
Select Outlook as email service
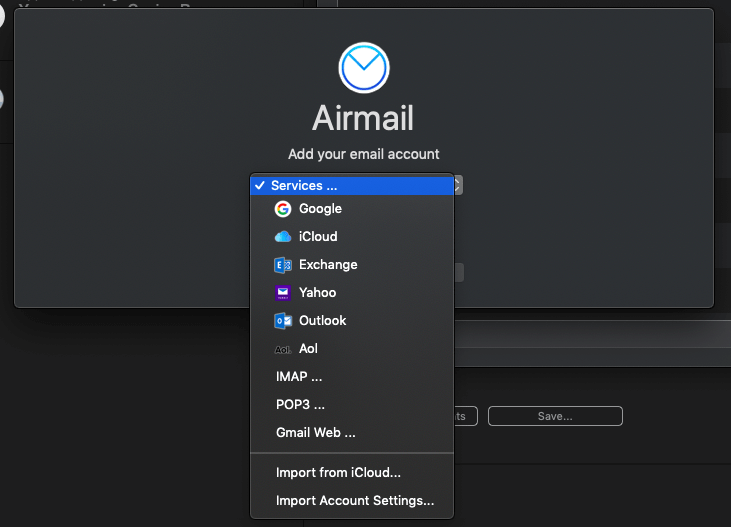[352, 321]
